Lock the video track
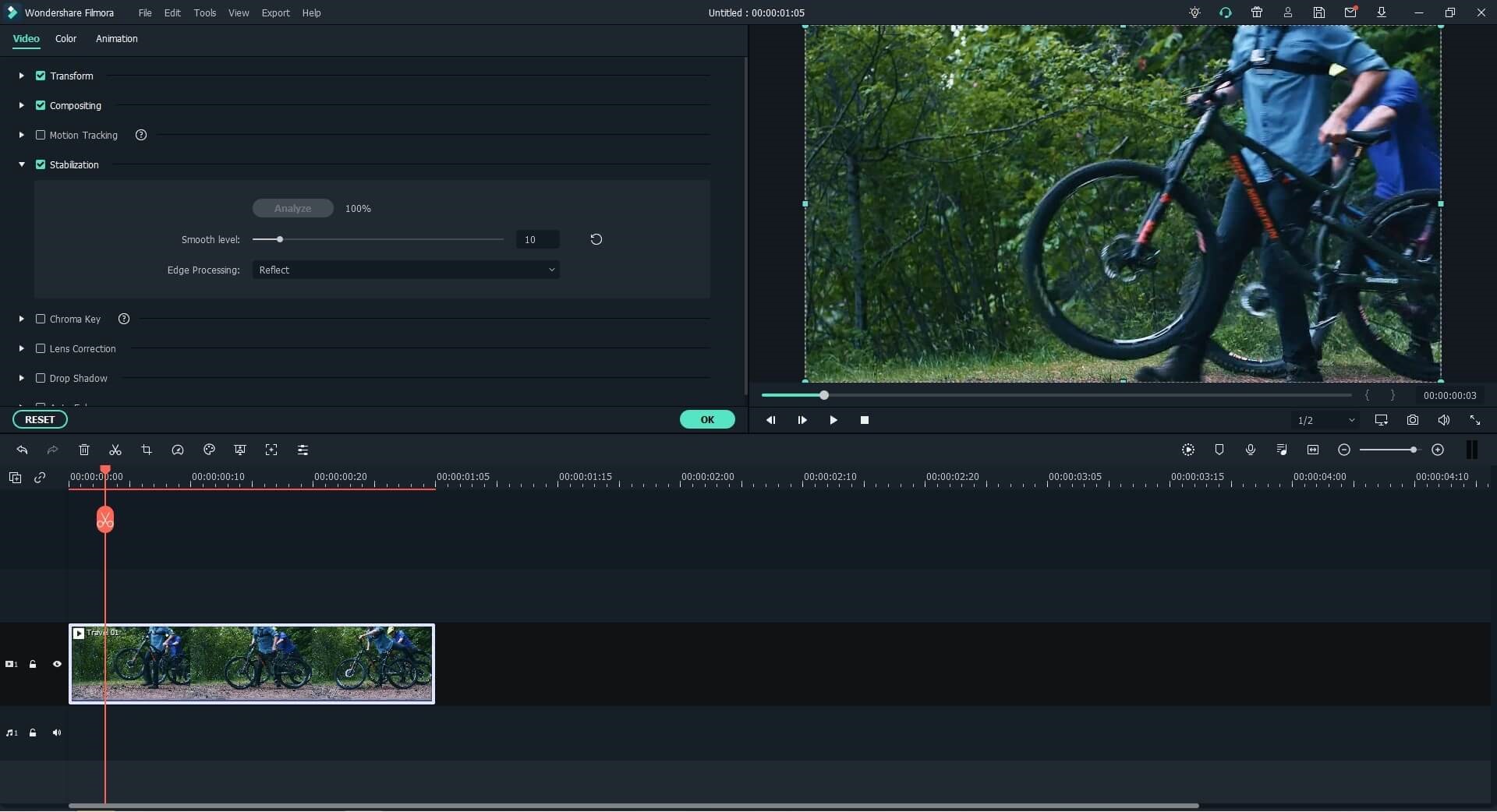This screenshot has height=812, width=1497. point(33,664)
